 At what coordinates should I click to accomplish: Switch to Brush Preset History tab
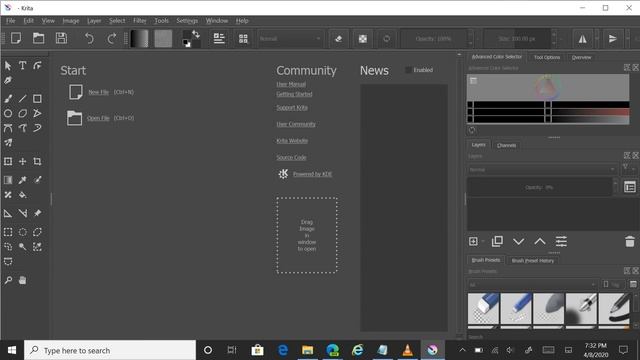[533, 260]
